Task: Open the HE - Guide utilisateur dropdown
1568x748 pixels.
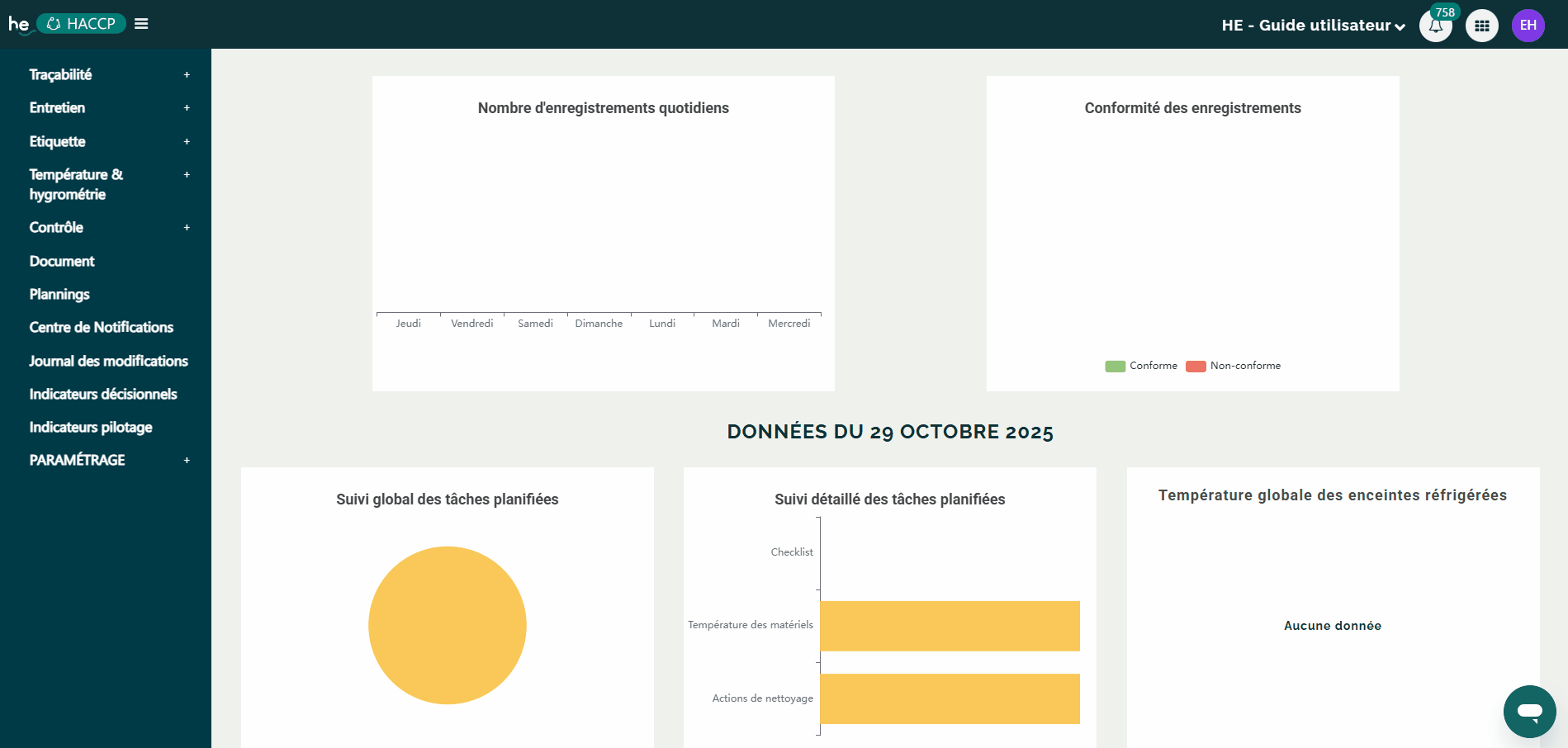Action: [x=1310, y=25]
